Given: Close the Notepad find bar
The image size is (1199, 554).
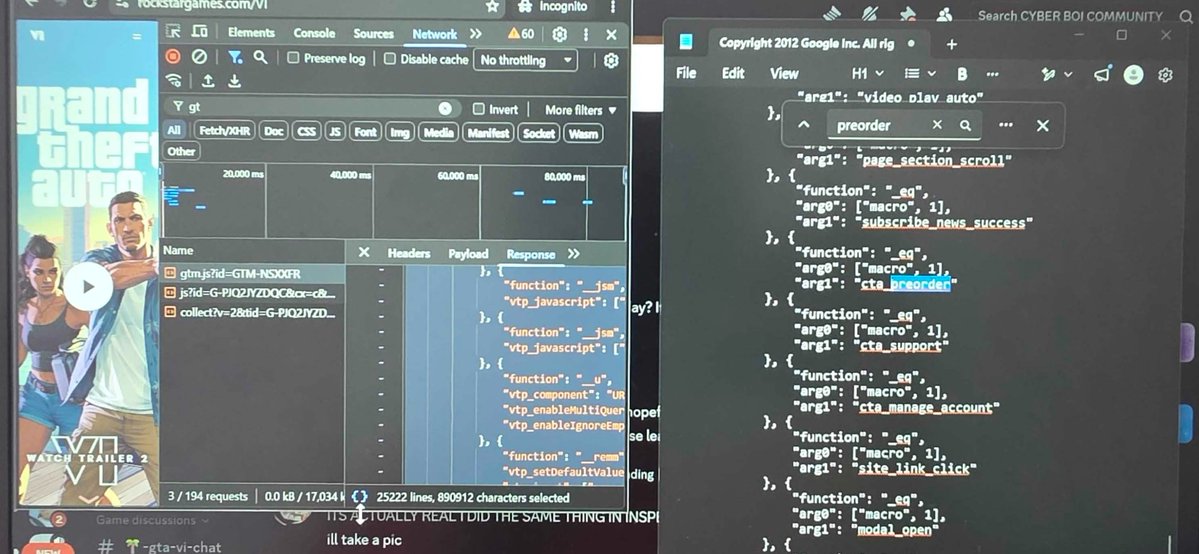Looking at the screenshot, I should pyautogui.click(x=1042, y=125).
